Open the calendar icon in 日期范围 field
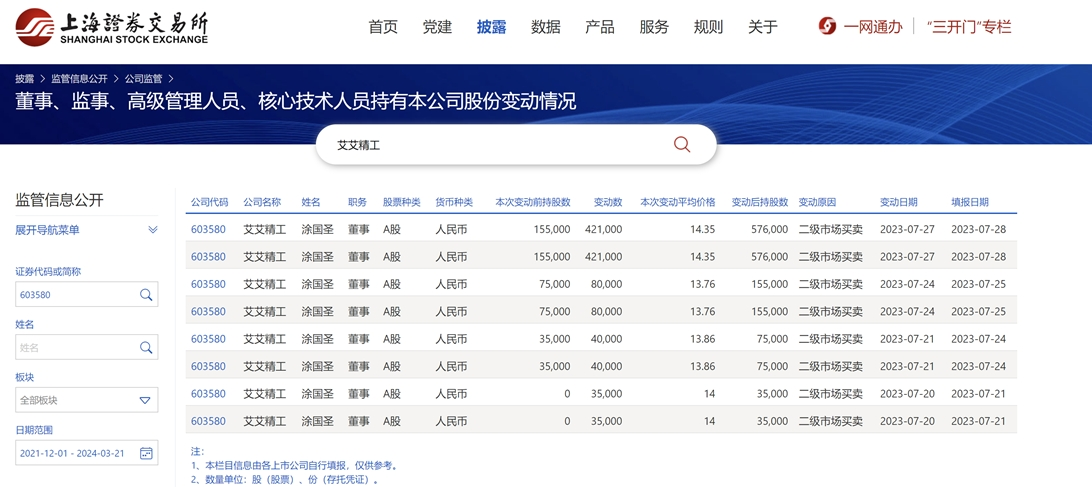 click(146, 453)
